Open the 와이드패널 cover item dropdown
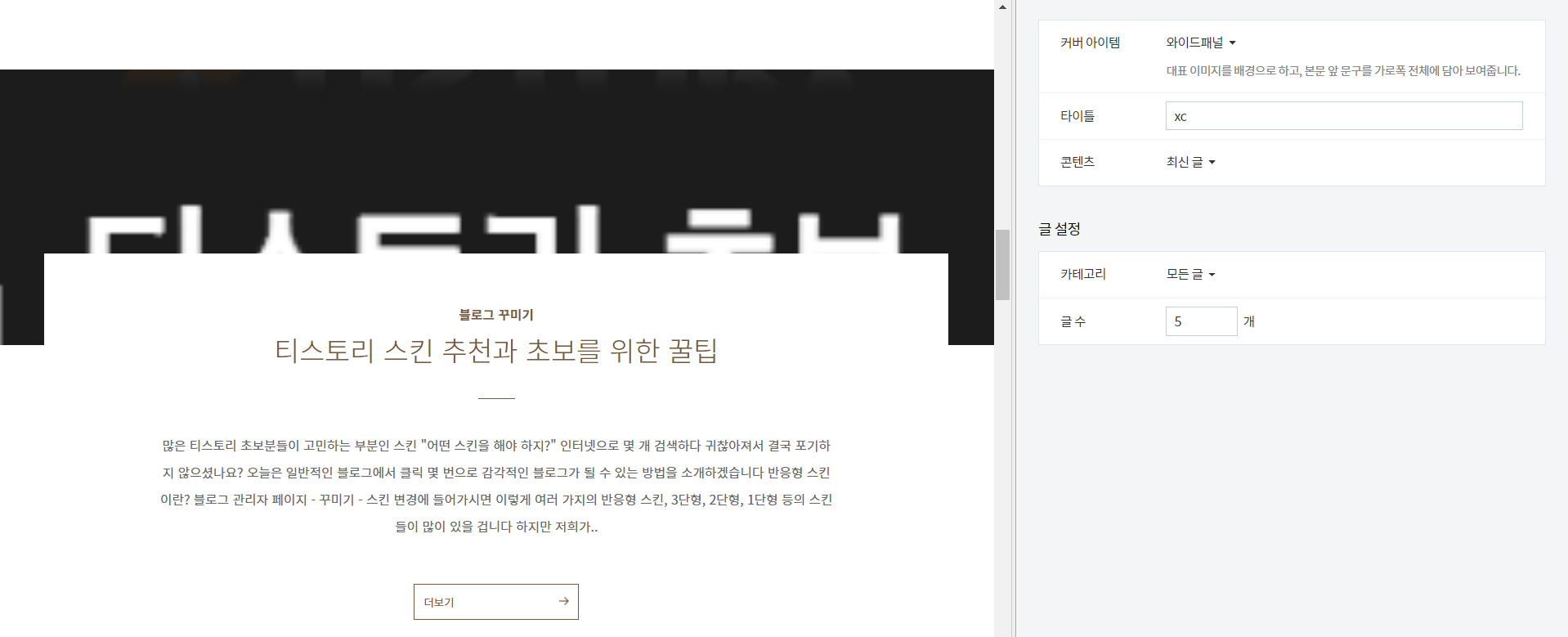The image size is (1568, 637). [1200, 43]
